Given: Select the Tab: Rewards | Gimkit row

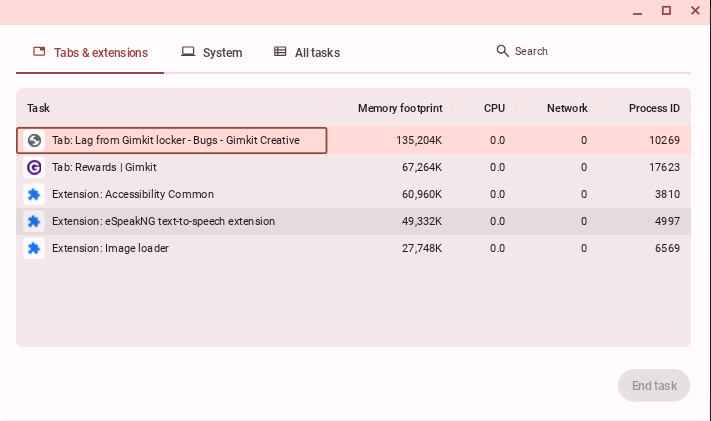Looking at the screenshot, I should (x=200, y=168).
